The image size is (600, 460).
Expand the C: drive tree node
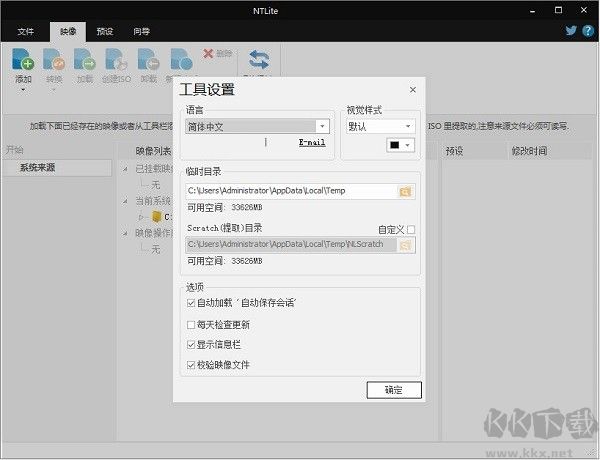(141, 217)
